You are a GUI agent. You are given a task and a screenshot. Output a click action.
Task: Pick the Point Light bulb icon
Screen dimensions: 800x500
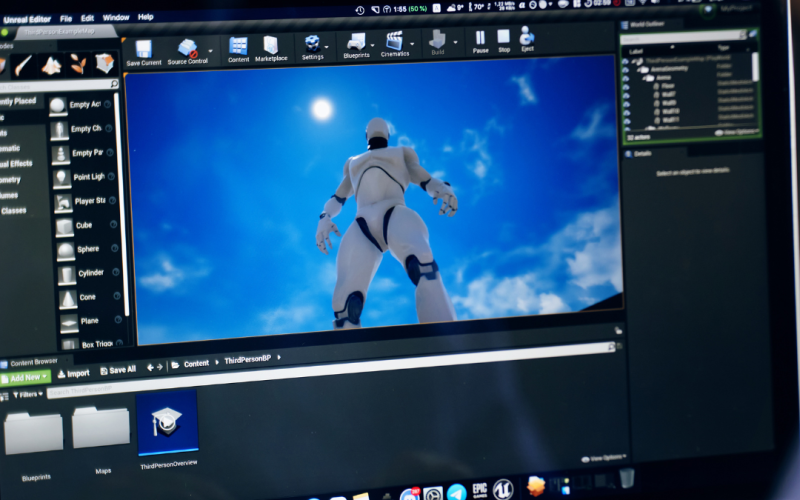[62, 178]
